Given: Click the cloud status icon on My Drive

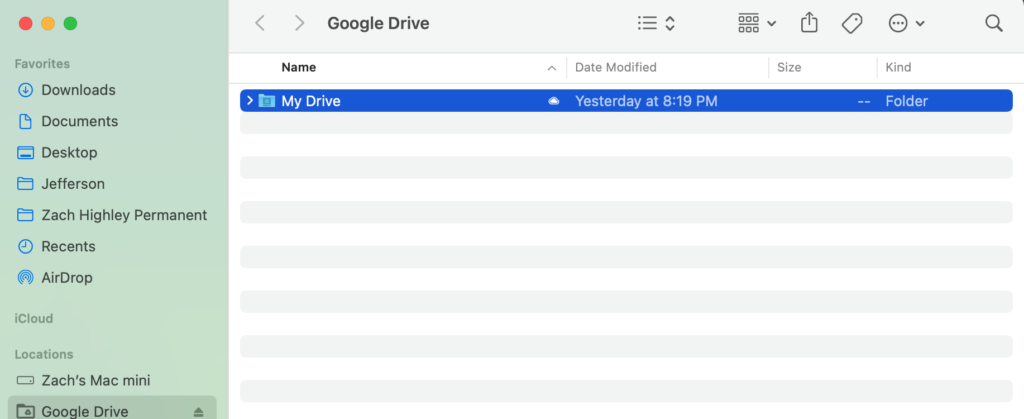Looking at the screenshot, I should pos(554,101).
